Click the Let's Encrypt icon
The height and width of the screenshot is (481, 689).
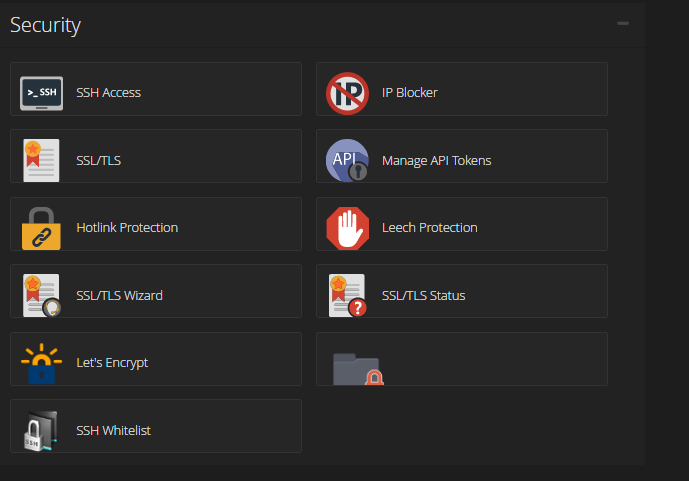click(x=42, y=362)
